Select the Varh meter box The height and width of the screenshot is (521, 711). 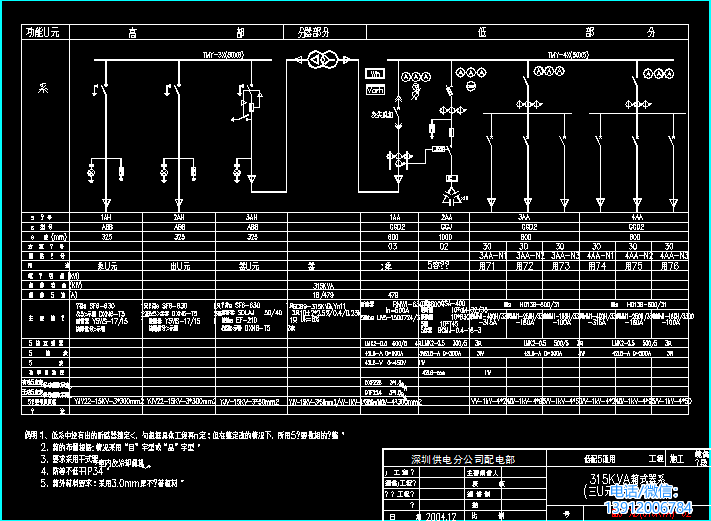(376, 90)
